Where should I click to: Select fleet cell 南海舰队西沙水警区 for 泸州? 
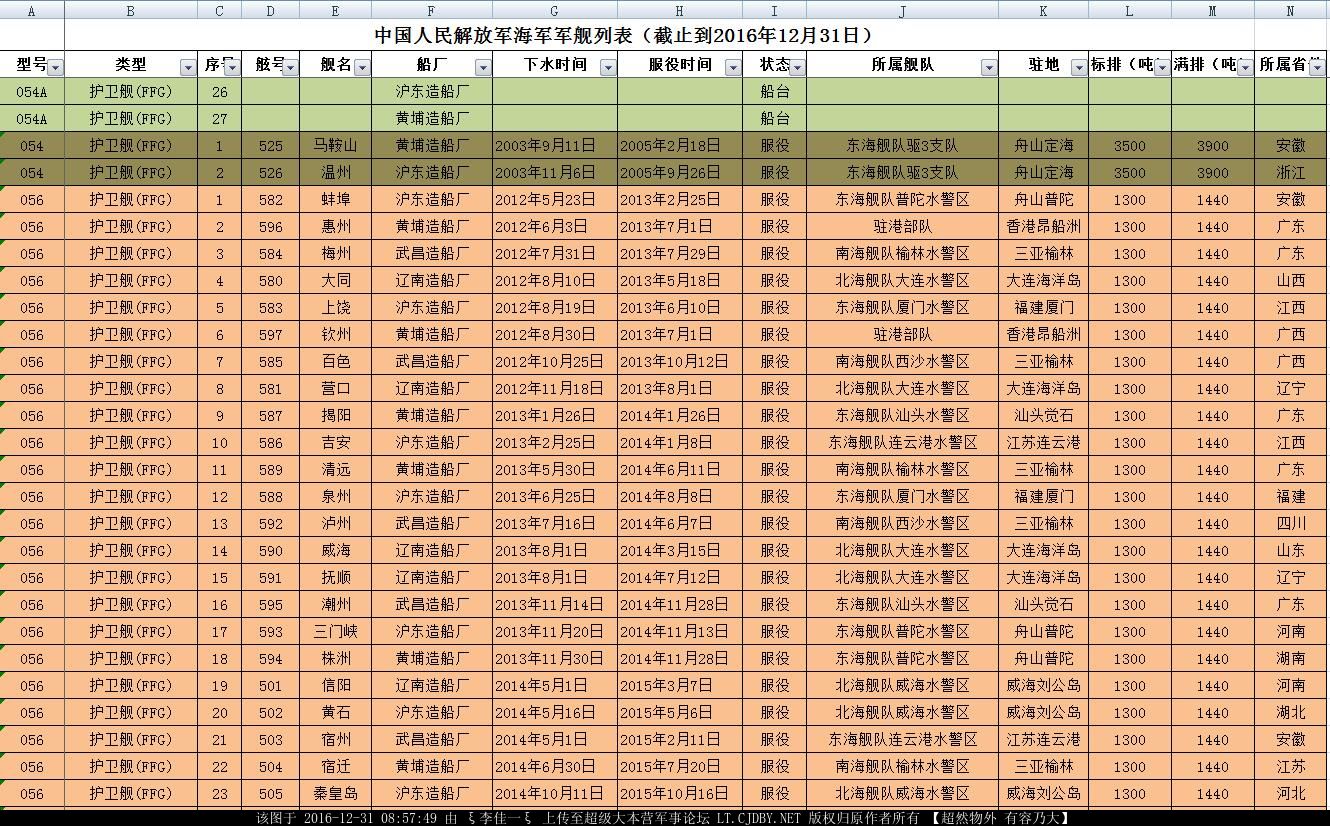903,523
